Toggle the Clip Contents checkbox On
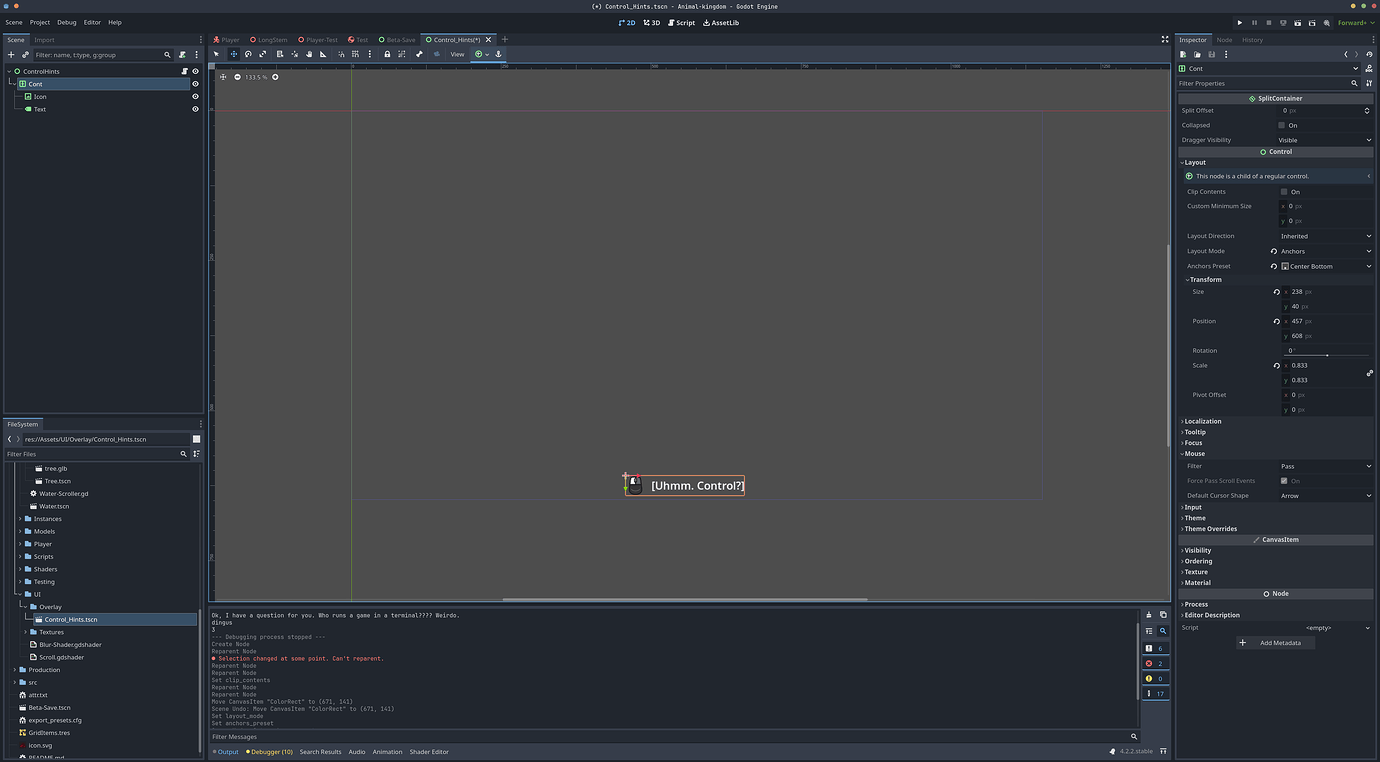Screen dimensions: 1380x762 coord(1282,191)
